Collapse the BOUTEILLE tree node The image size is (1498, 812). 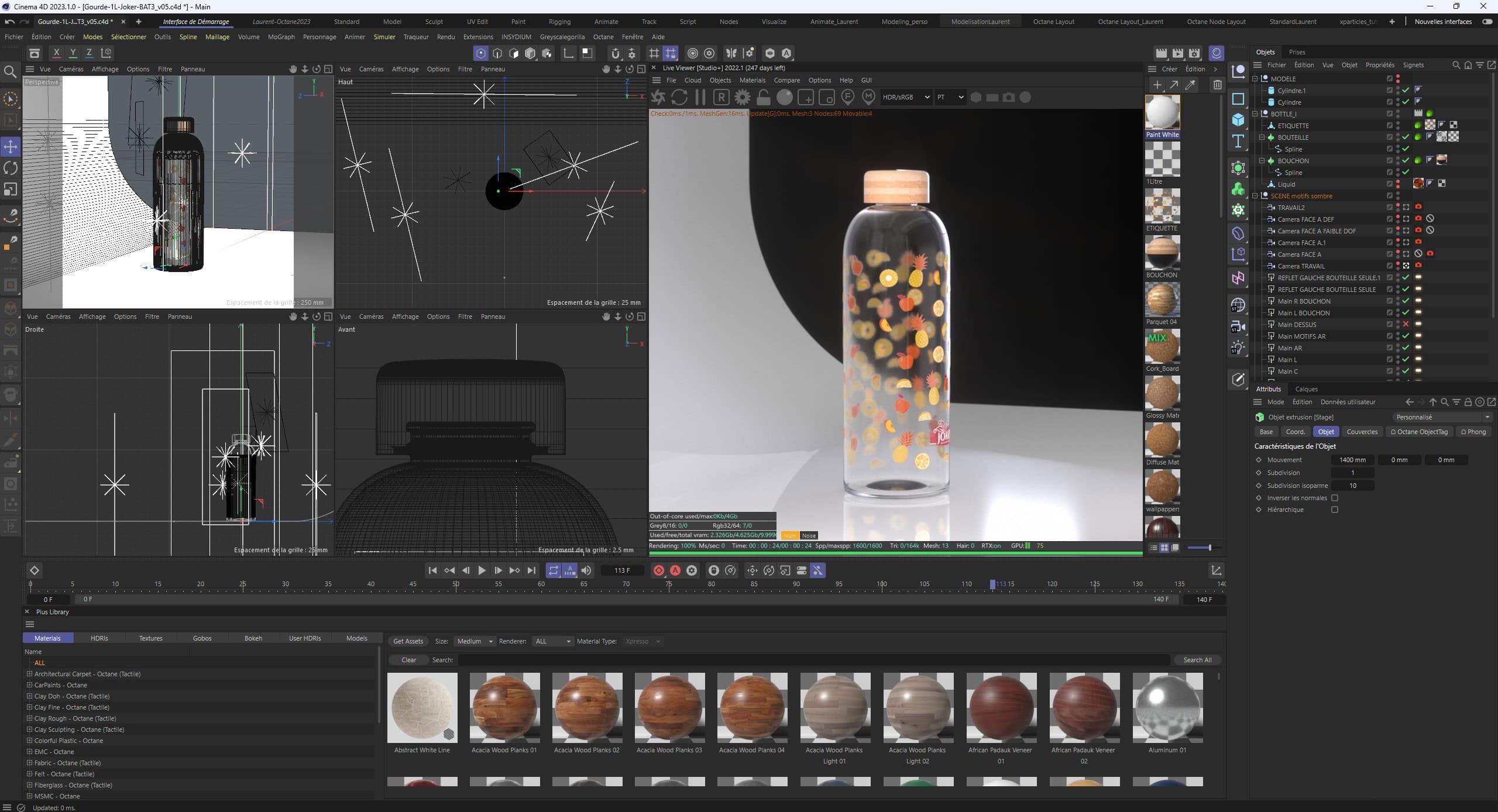[x=1262, y=137]
